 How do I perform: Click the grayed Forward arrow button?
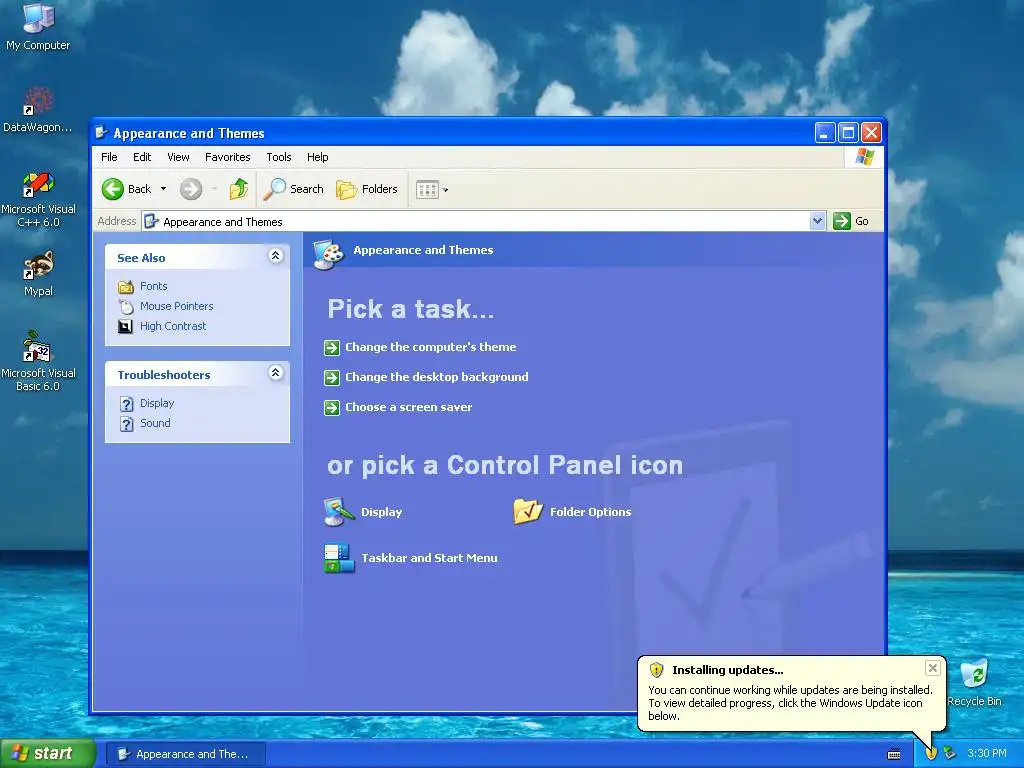click(191, 189)
